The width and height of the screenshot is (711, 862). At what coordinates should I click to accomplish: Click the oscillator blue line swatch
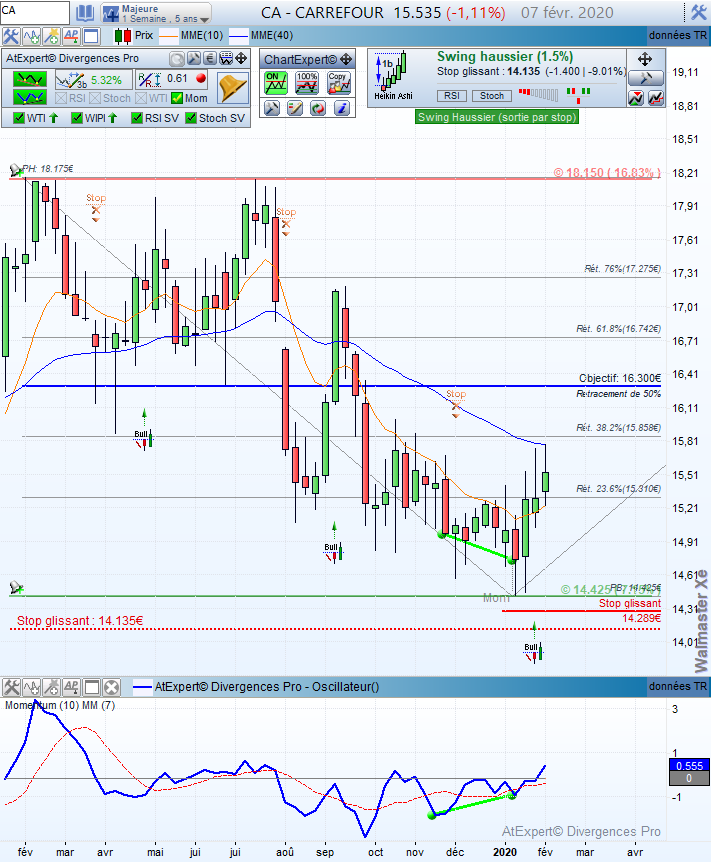pos(142,687)
